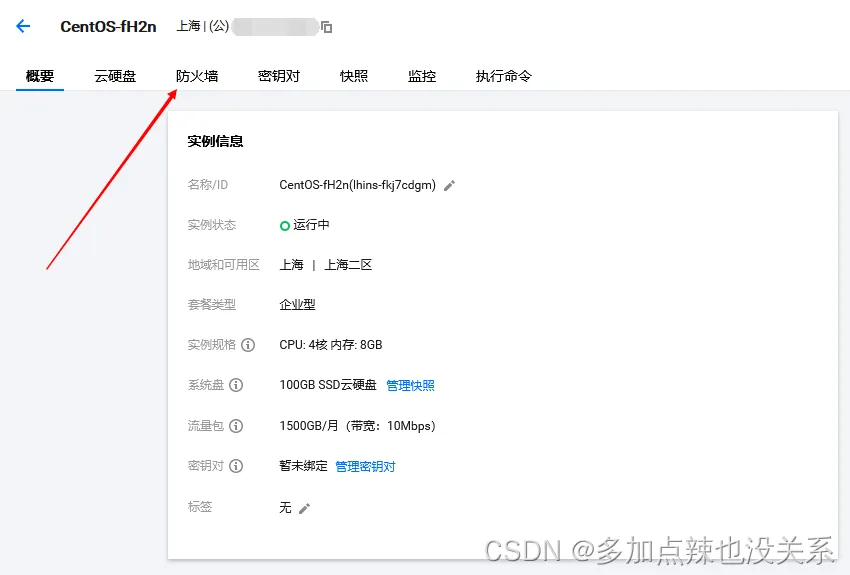Click the 上海二区 availability zone text
850x575 pixels.
click(348, 265)
